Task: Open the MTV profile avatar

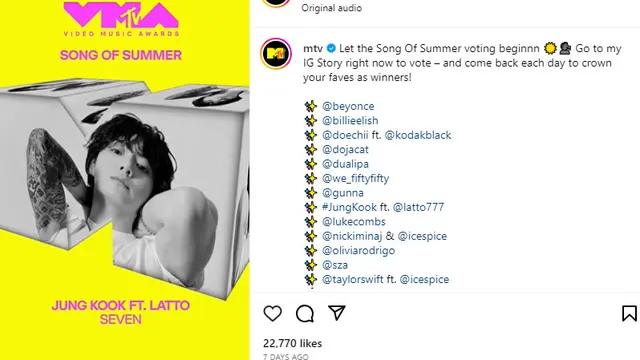Action: point(276,53)
